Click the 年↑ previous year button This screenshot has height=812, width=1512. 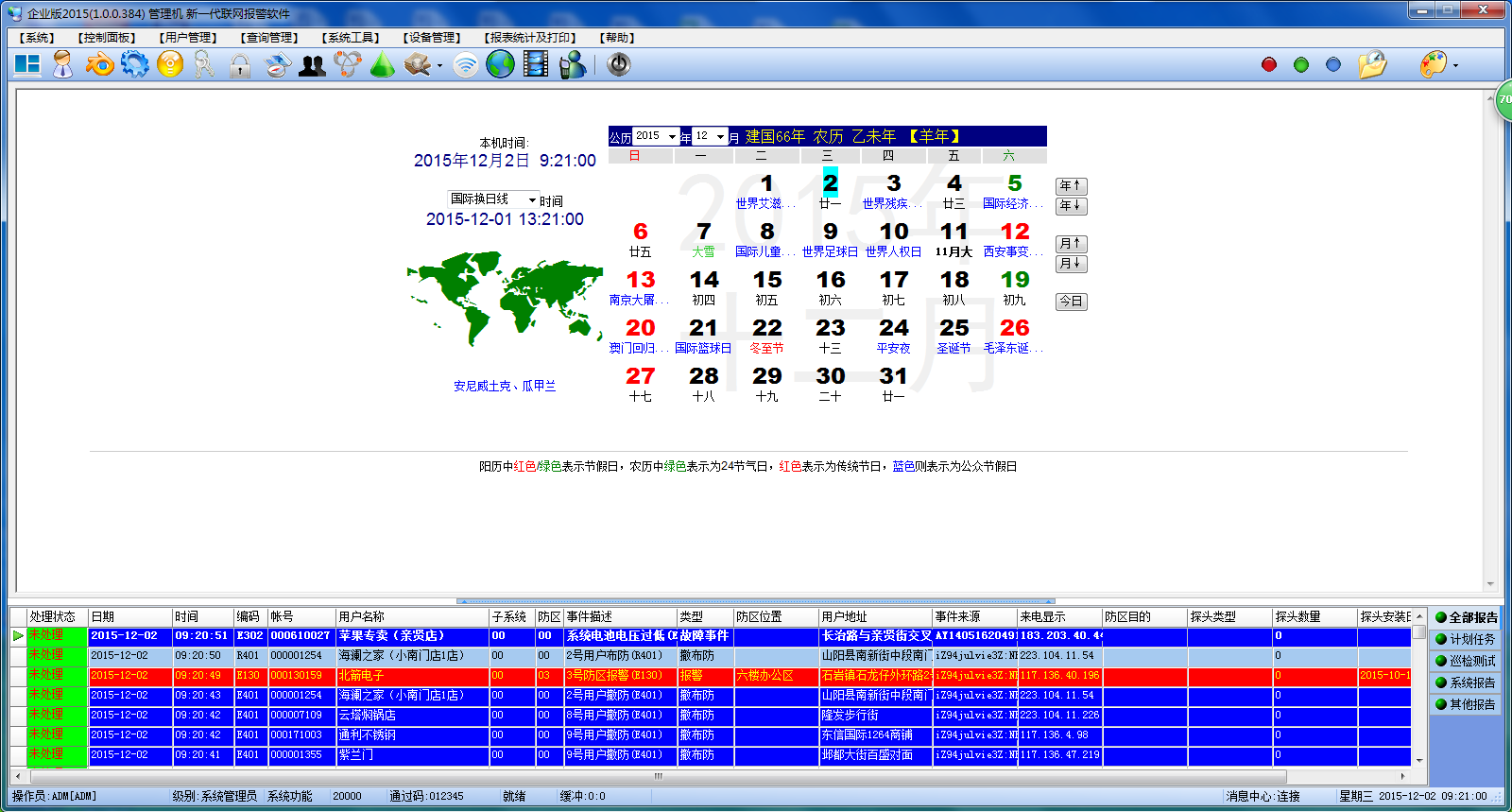pyautogui.click(x=1071, y=186)
